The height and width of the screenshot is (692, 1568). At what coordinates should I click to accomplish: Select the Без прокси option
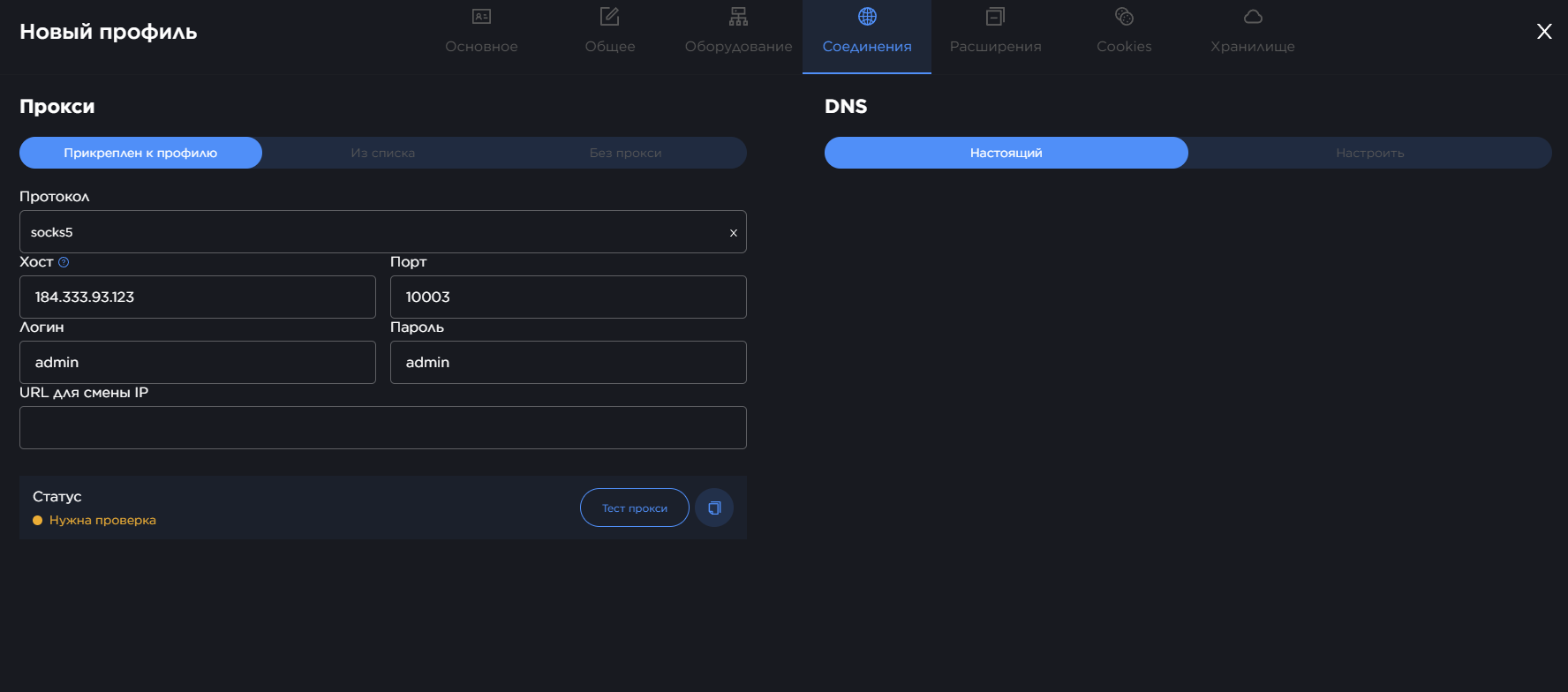click(x=625, y=153)
